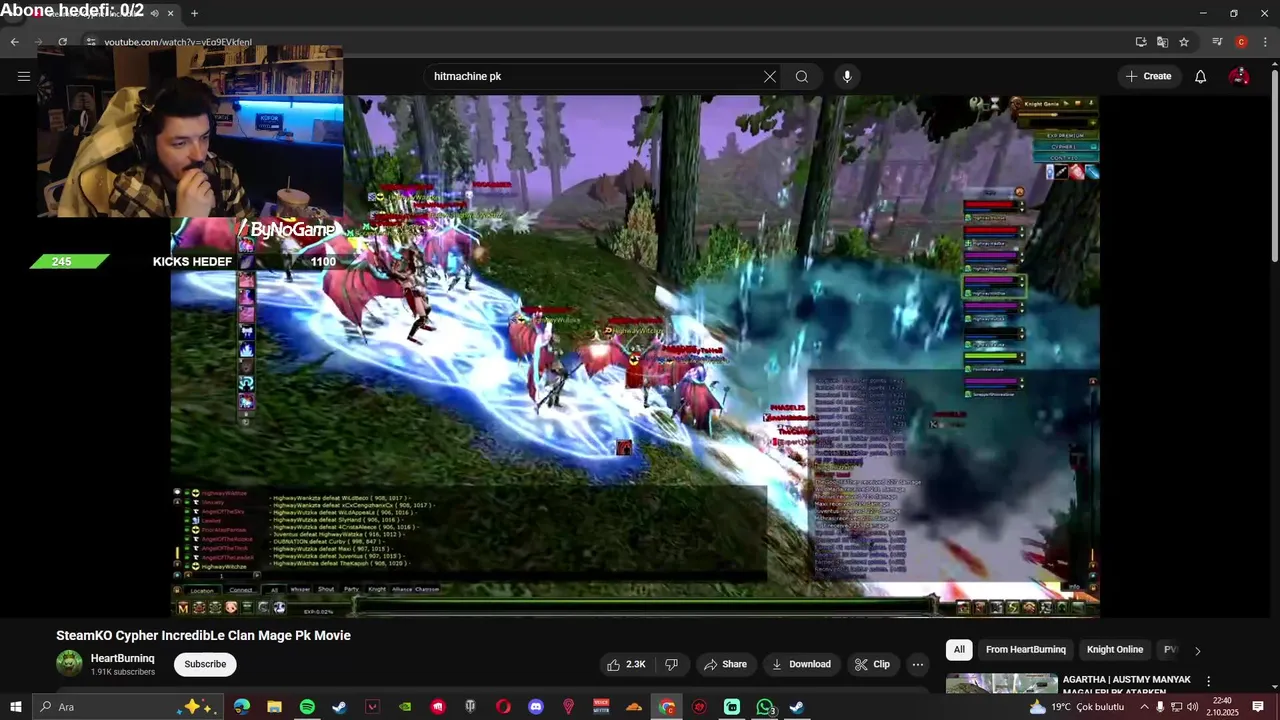
Task: Open the AGARTHA | AUSTMY MANYAK video title
Action: click(1127, 686)
